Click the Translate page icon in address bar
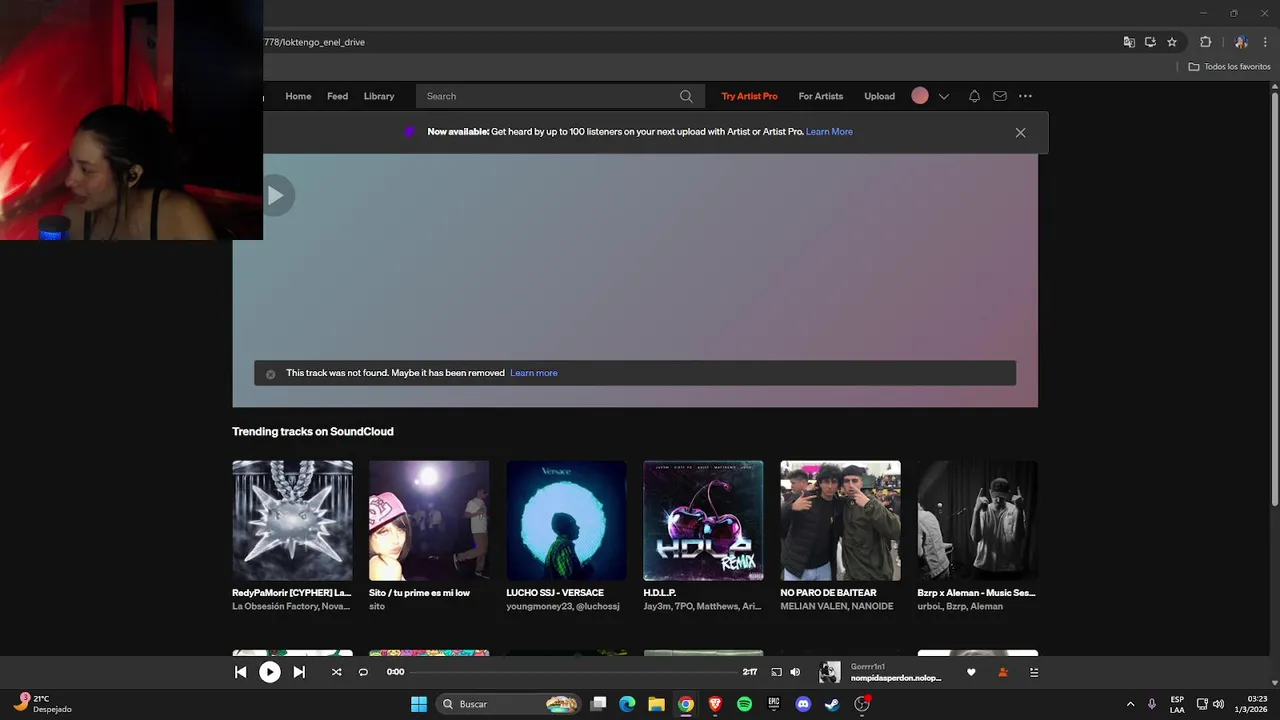Image resolution: width=1280 pixels, height=720 pixels. coord(1129,42)
